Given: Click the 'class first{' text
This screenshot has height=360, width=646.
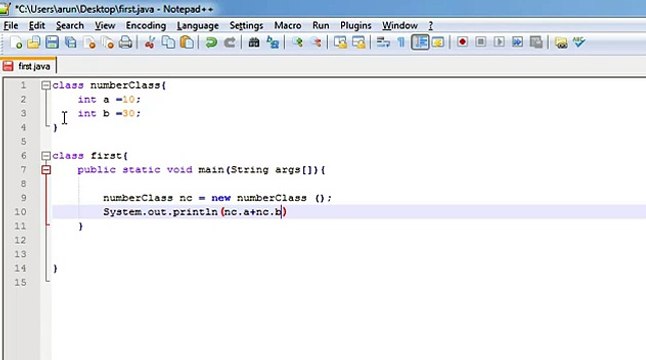Looking at the screenshot, I should 90,156.
